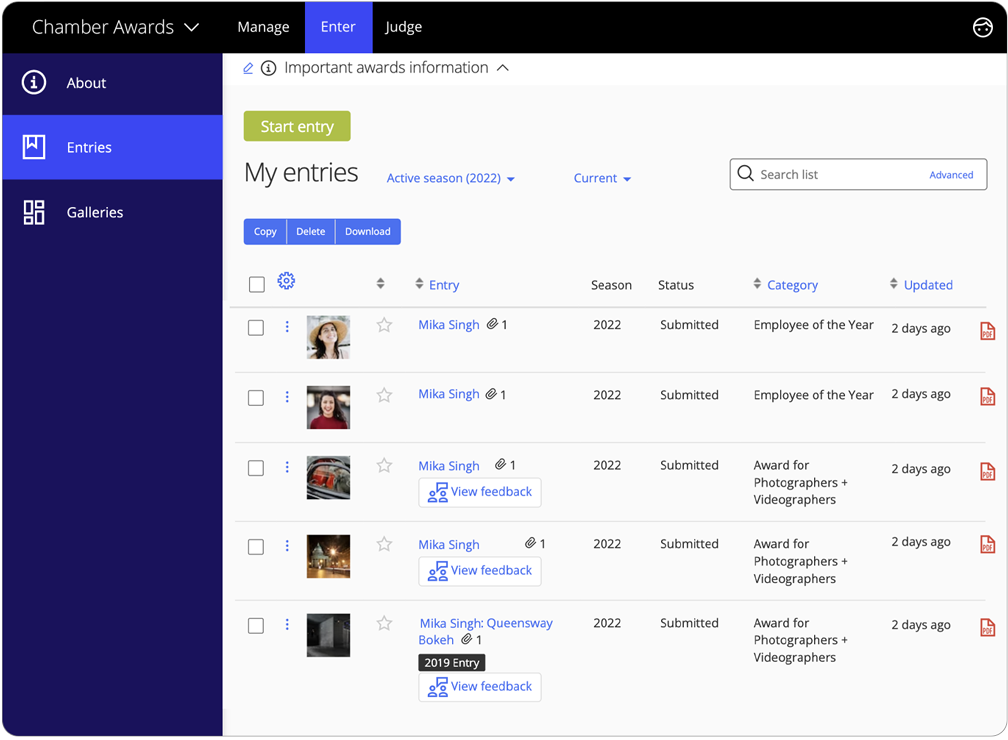Expand the Current filter dropdown
This screenshot has width=1008, height=740.
coord(601,178)
